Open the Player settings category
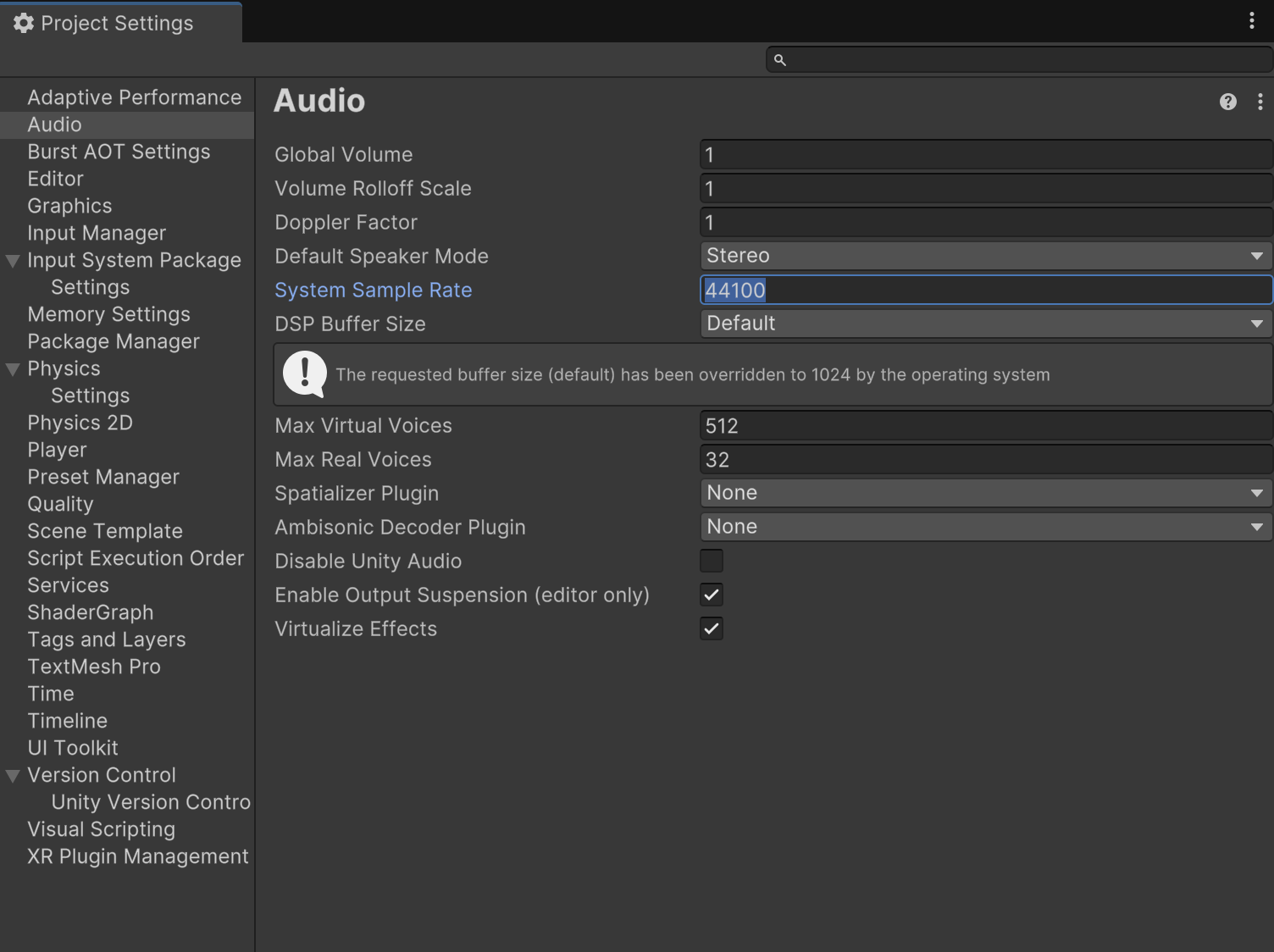The width and height of the screenshot is (1274, 952). point(57,450)
